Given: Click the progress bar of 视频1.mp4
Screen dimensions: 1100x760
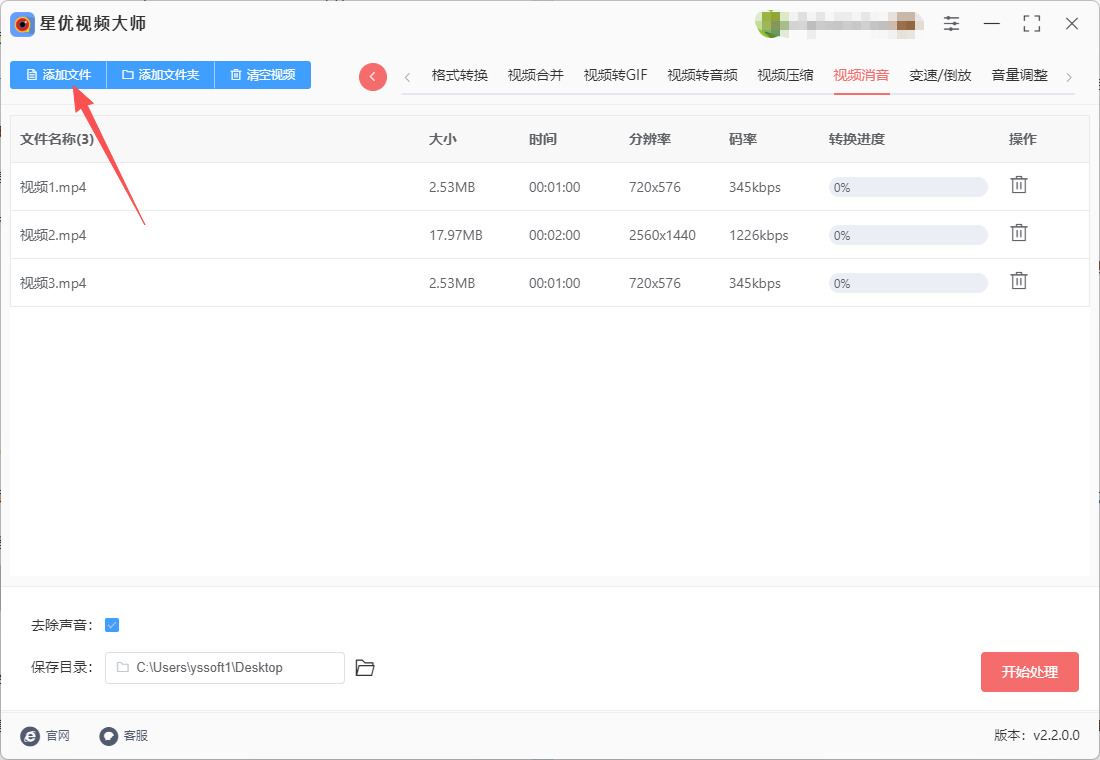Looking at the screenshot, I should click(908, 187).
